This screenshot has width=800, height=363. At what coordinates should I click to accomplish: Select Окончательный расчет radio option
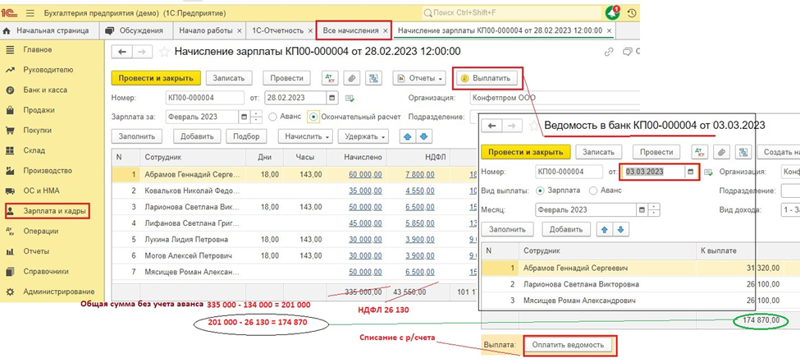313,117
